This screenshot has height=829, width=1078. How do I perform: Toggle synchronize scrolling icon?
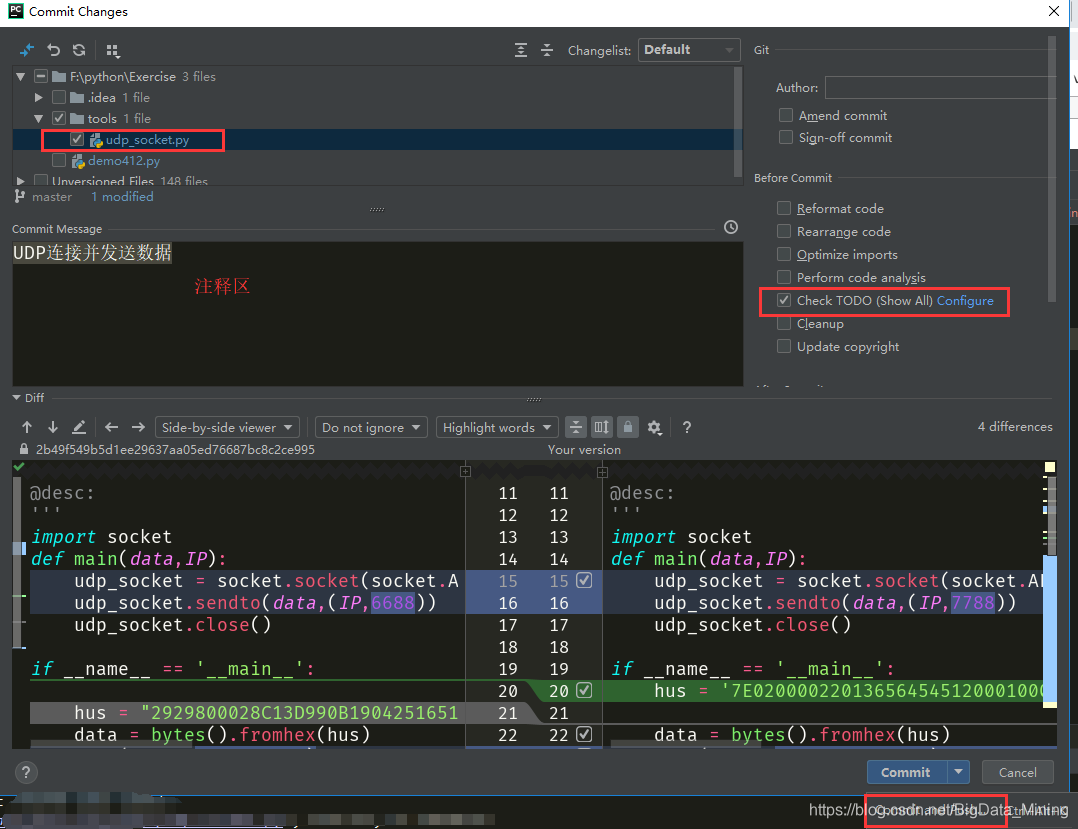pos(602,428)
